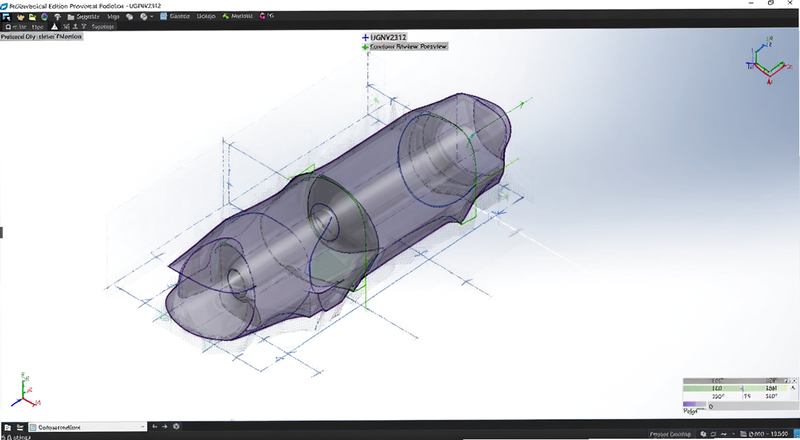Click the Hpe item in second toolbar row
800x440 pixels.
(x=38, y=27)
